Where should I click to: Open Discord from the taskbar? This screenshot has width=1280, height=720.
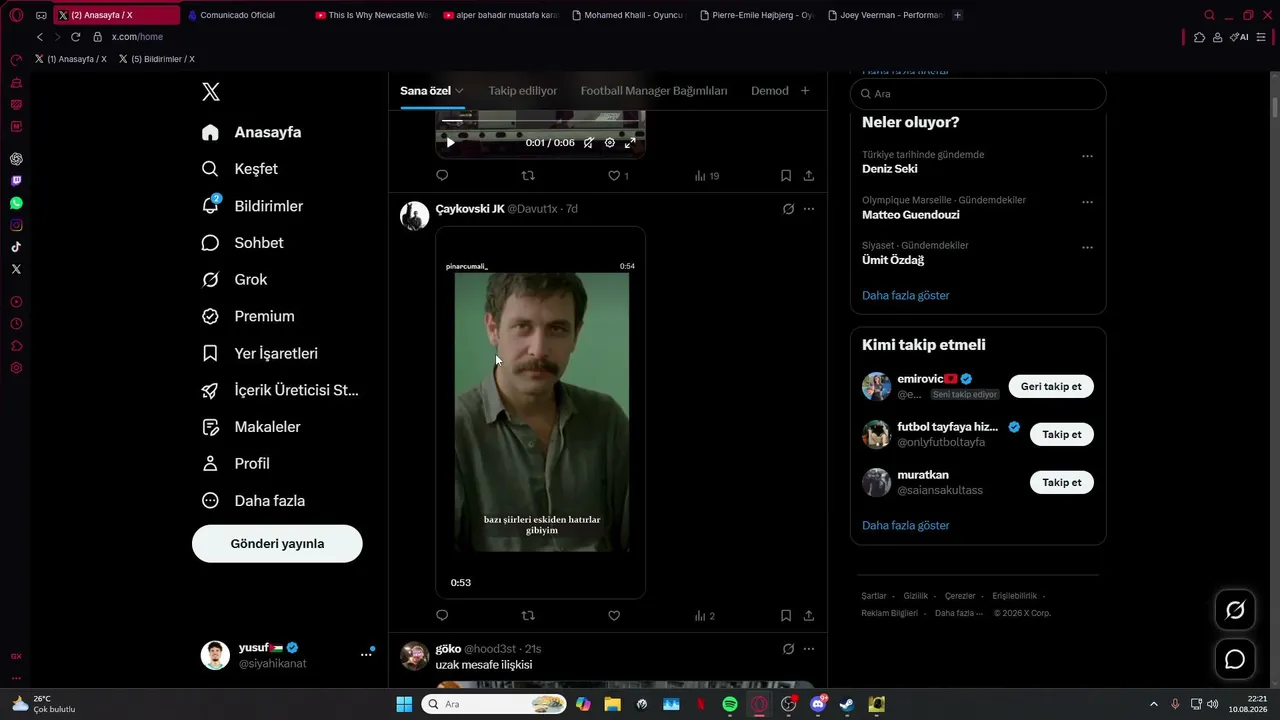(x=818, y=704)
